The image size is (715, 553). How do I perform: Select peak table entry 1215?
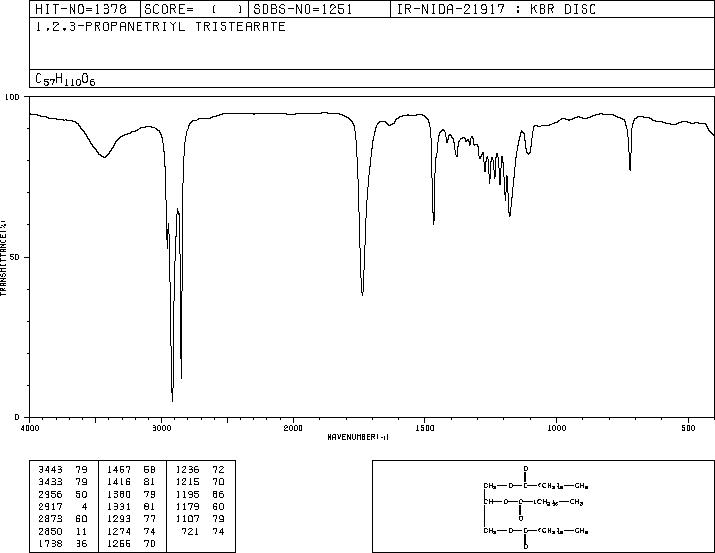coord(187,481)
